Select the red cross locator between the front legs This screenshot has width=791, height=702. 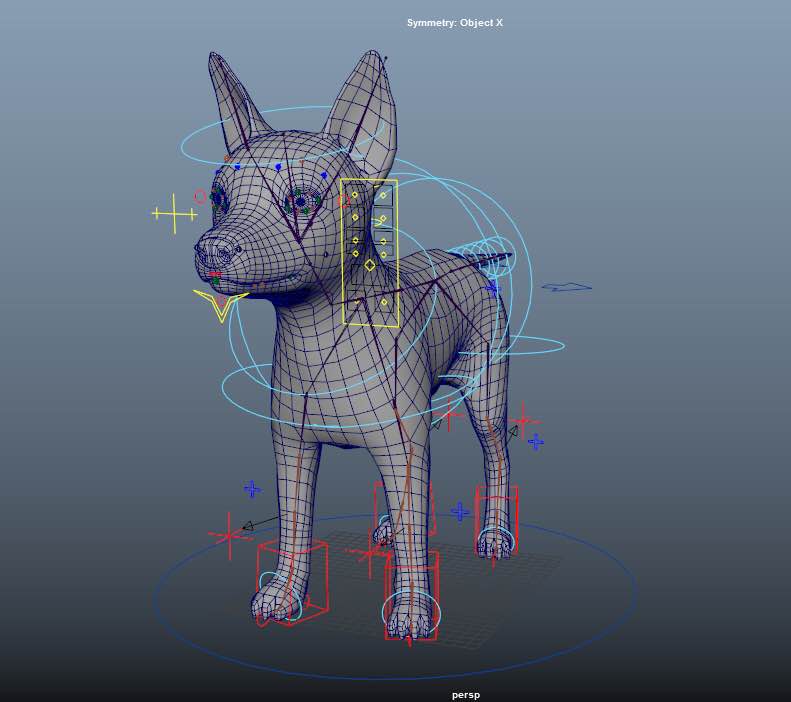pos(369,553)
